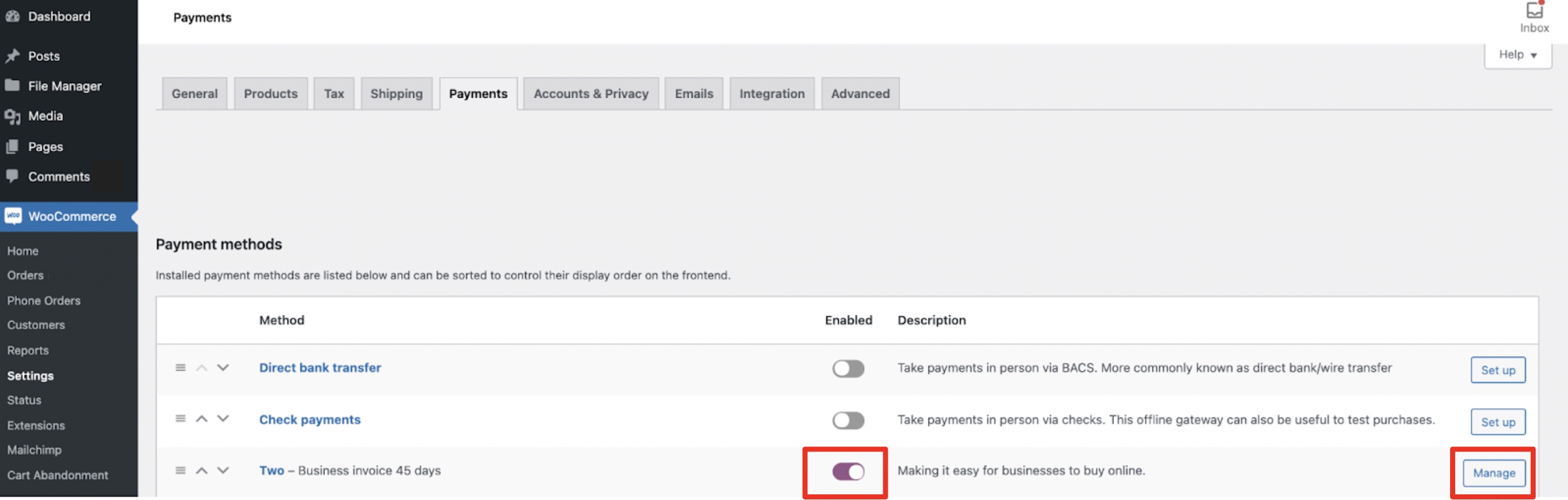Image resolution: width=1568 pixels, height=500 pixels.
Task: Move Two Business invoice down
Action: pyautogui.click(x=223, y=470)
